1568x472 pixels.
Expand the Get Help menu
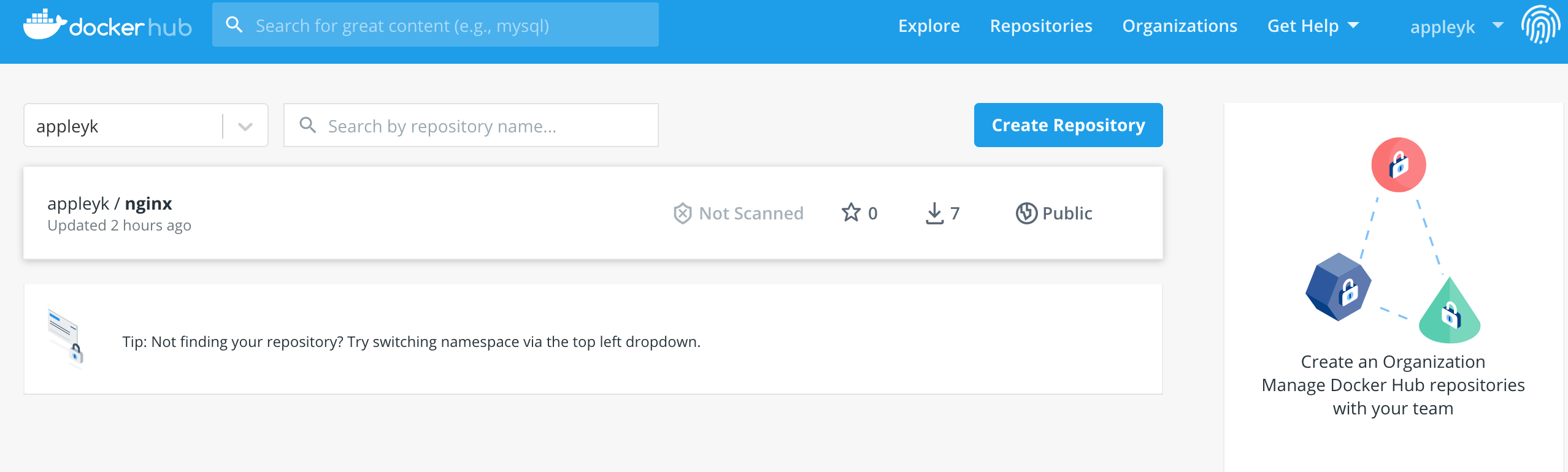tap(1313, 26)
